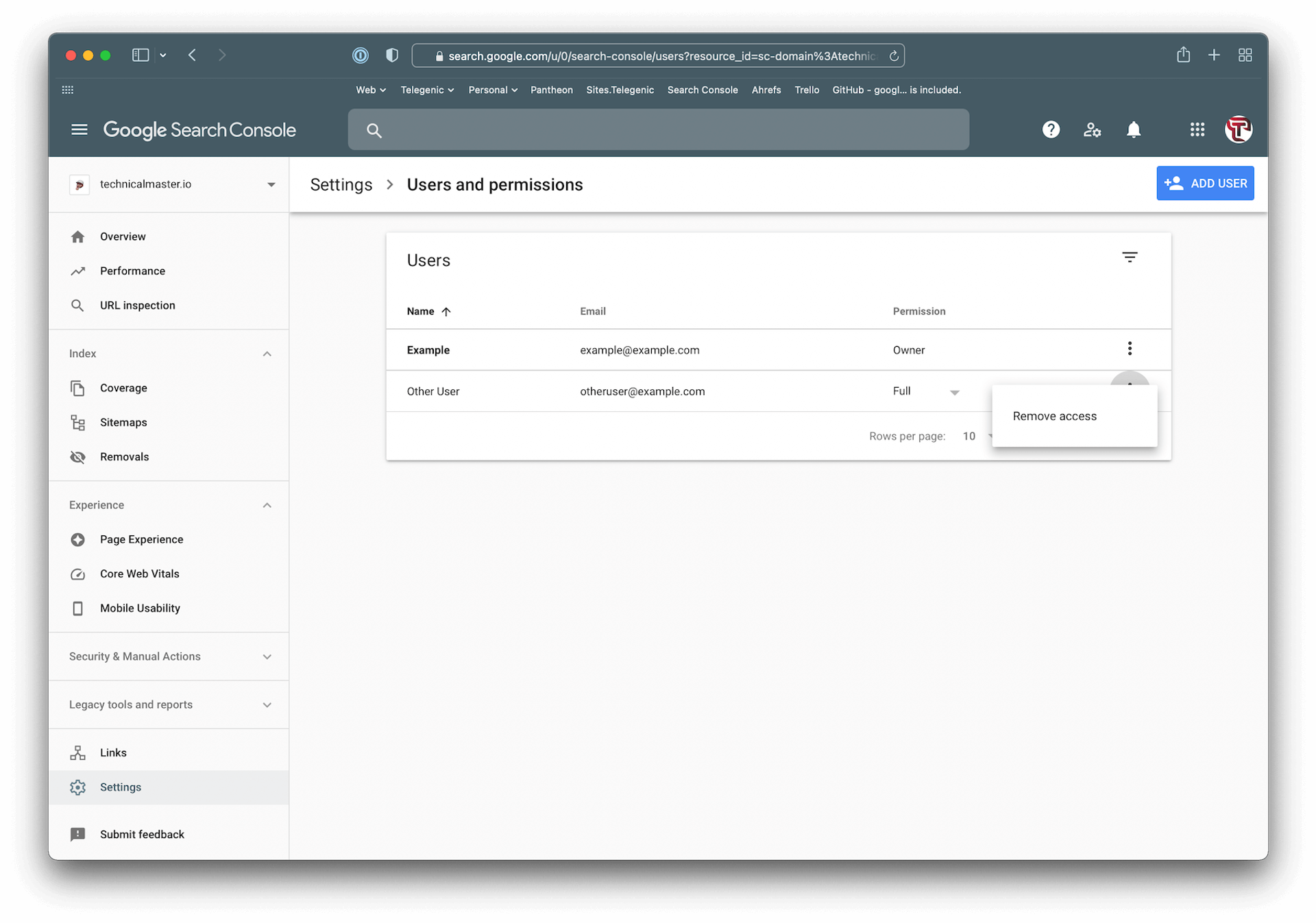This screenshot has width=1316, height=923.
Task: Open the Google apps grid icon
Action: (x=1197, y=130)
